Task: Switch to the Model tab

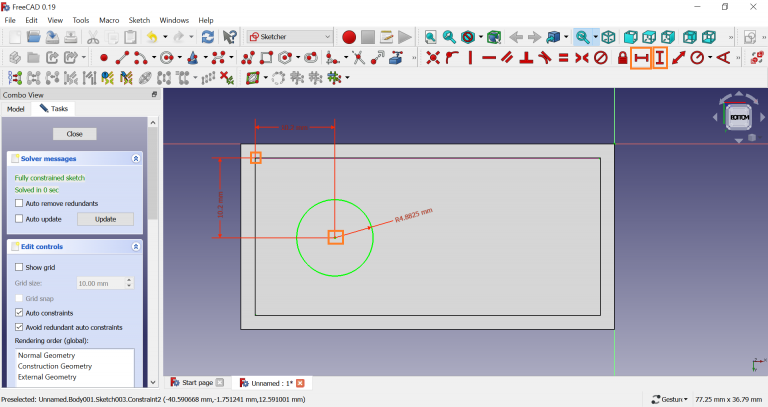Action: [15, 108]
